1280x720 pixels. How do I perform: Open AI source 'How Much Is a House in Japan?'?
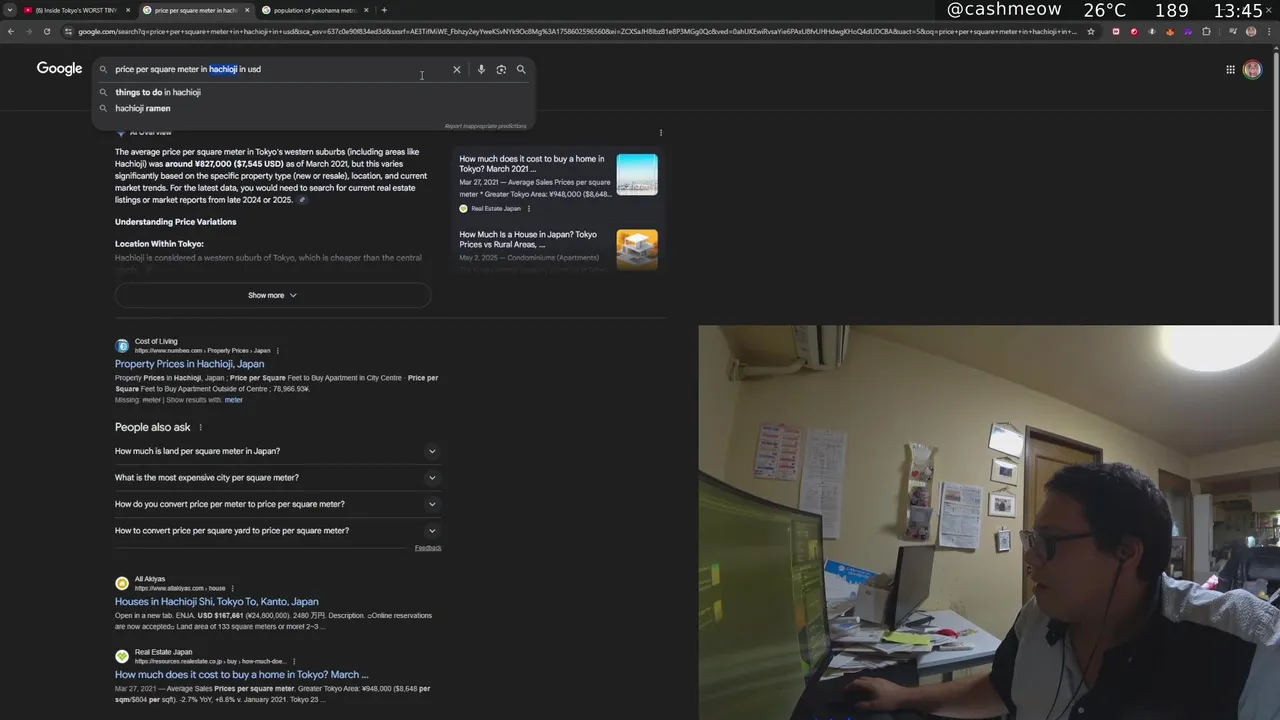click(x=528, y=239)
